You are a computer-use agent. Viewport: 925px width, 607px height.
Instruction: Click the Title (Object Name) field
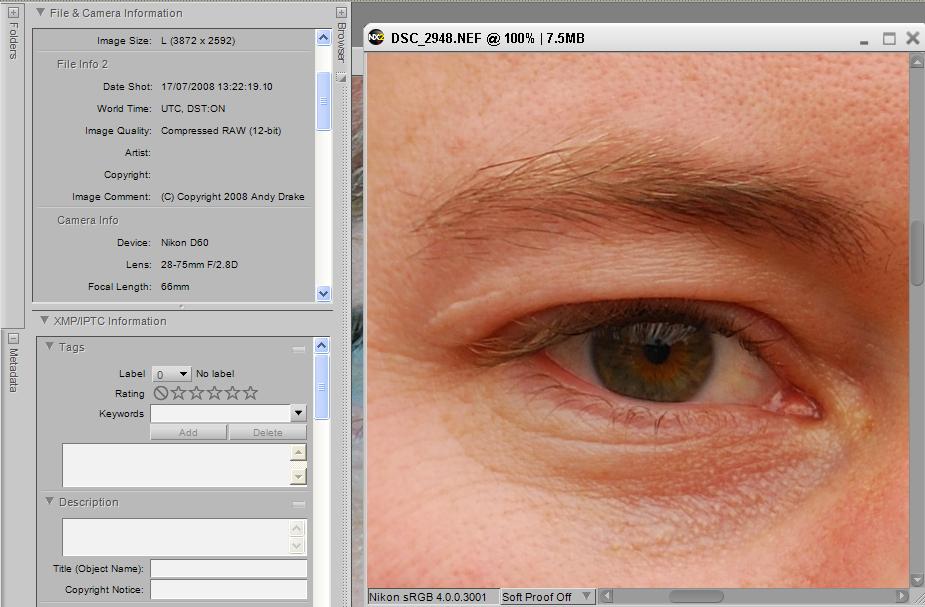[228, 568]
